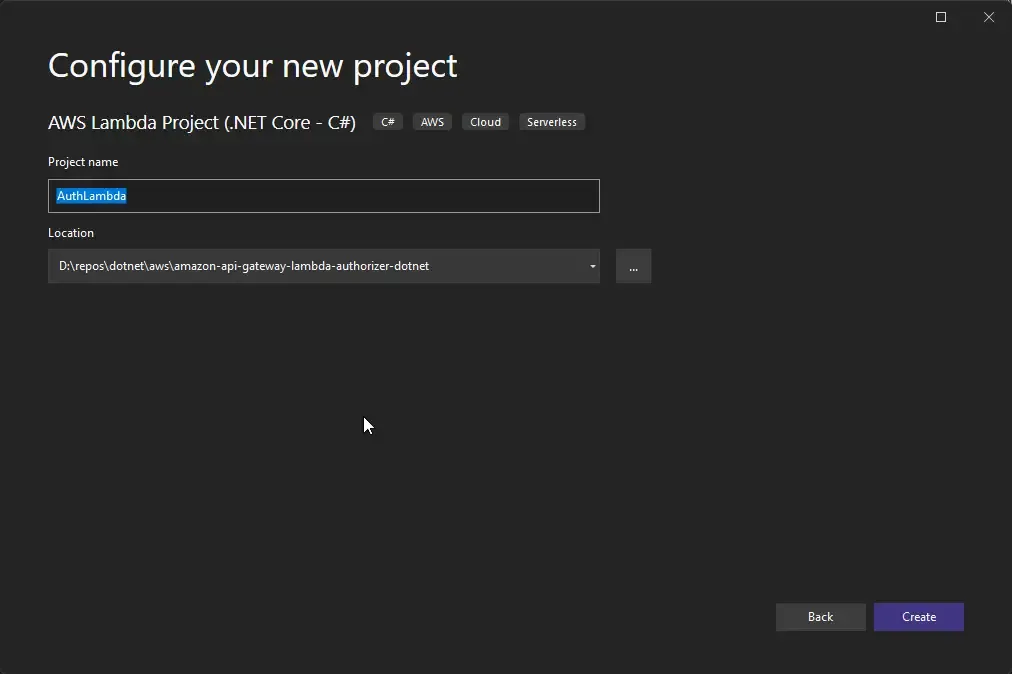Click inside the Project name text box
Viewport: 1012px width, 674px height.
(x=323, y=196)
